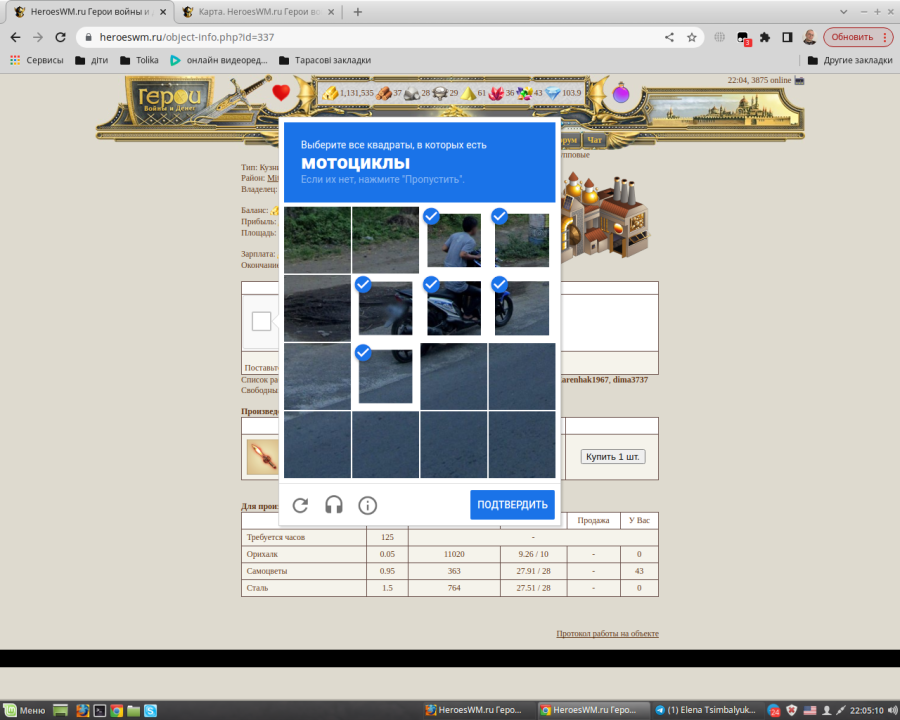Switch to the Карта HeroesWM.ru tab
Viewport: 900px width, 720px height.
(x=258, y=11)
